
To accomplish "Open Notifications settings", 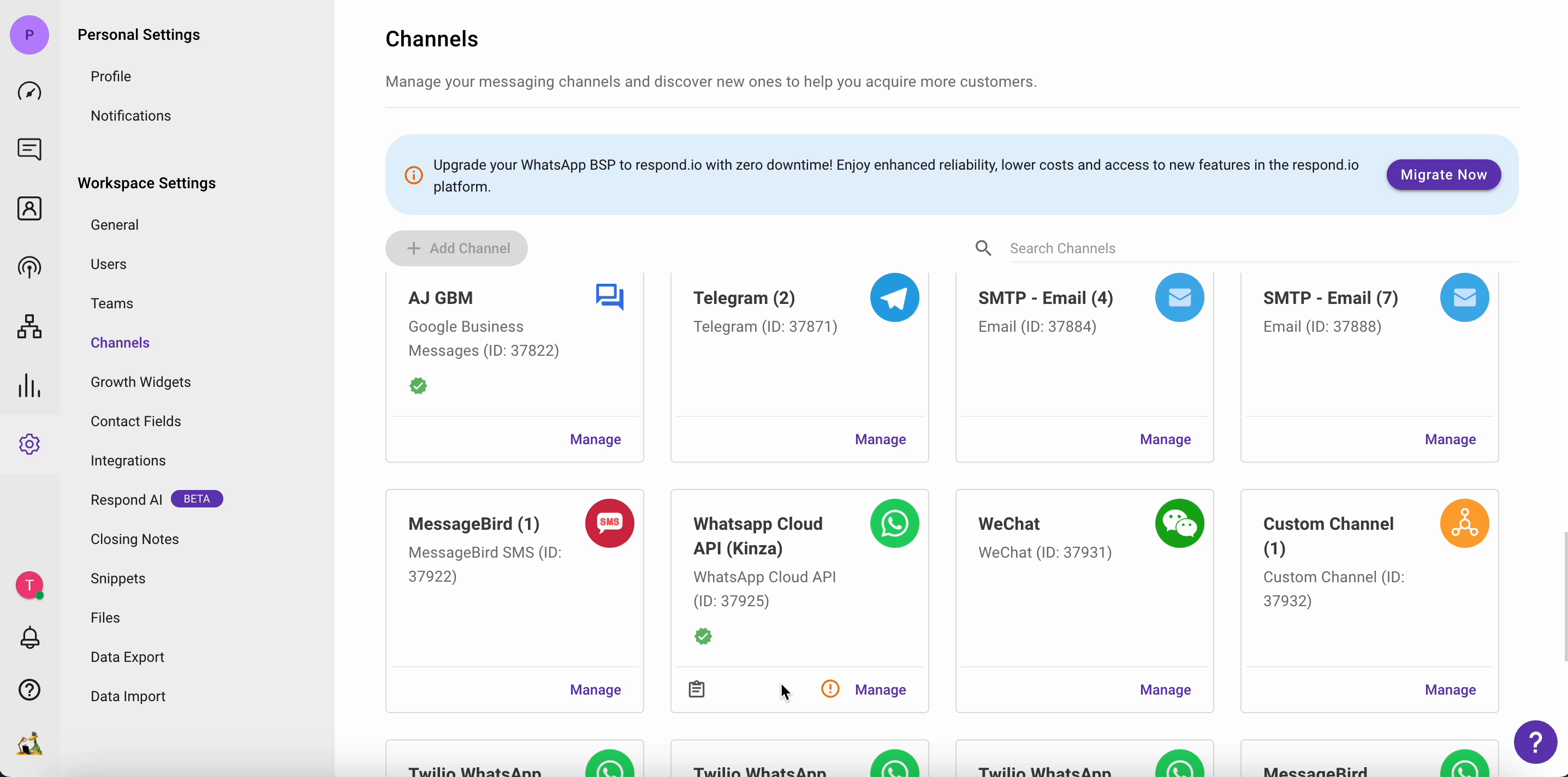I will [131, 116].
